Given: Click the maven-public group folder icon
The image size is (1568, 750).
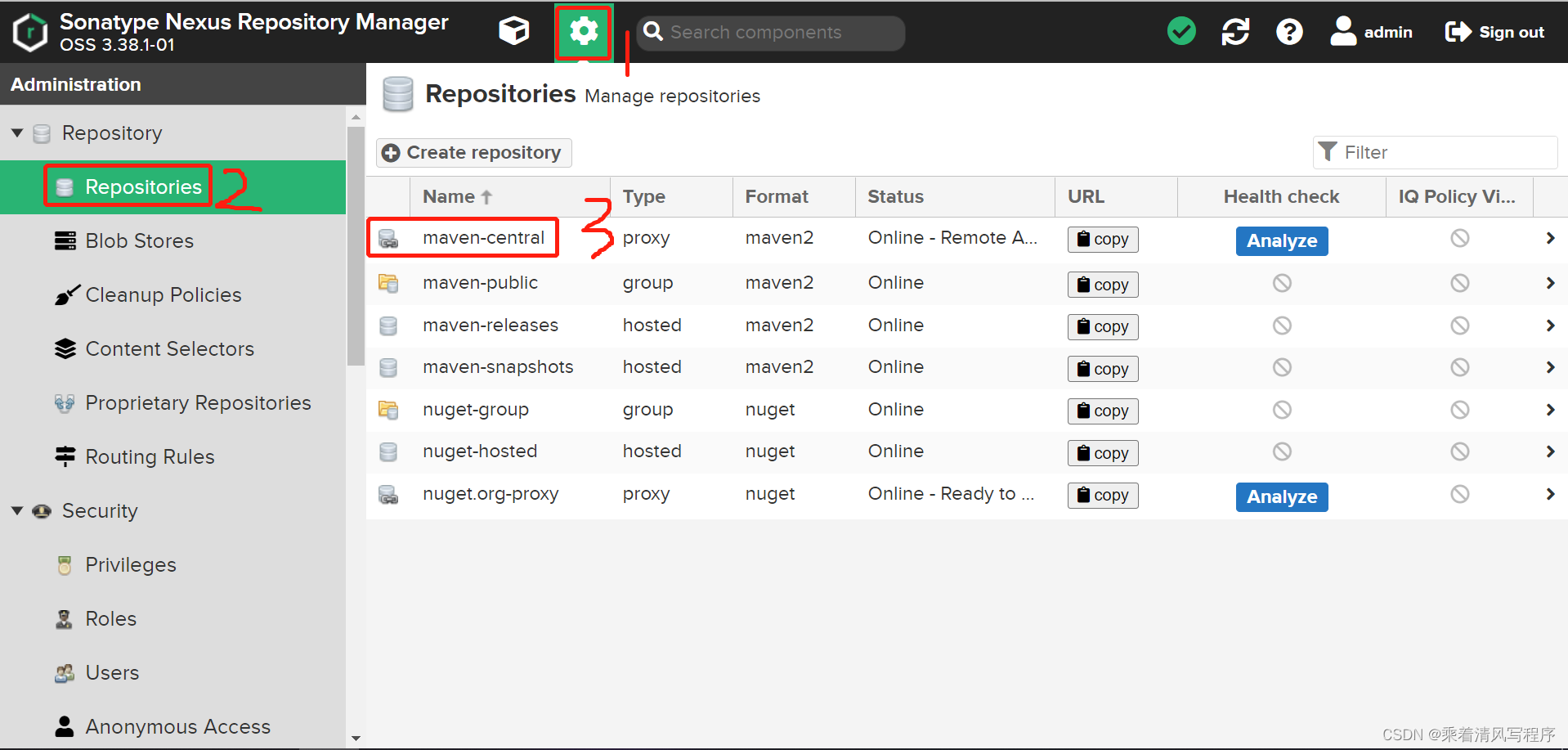Looking at the screenshot, I should (388, 283).
